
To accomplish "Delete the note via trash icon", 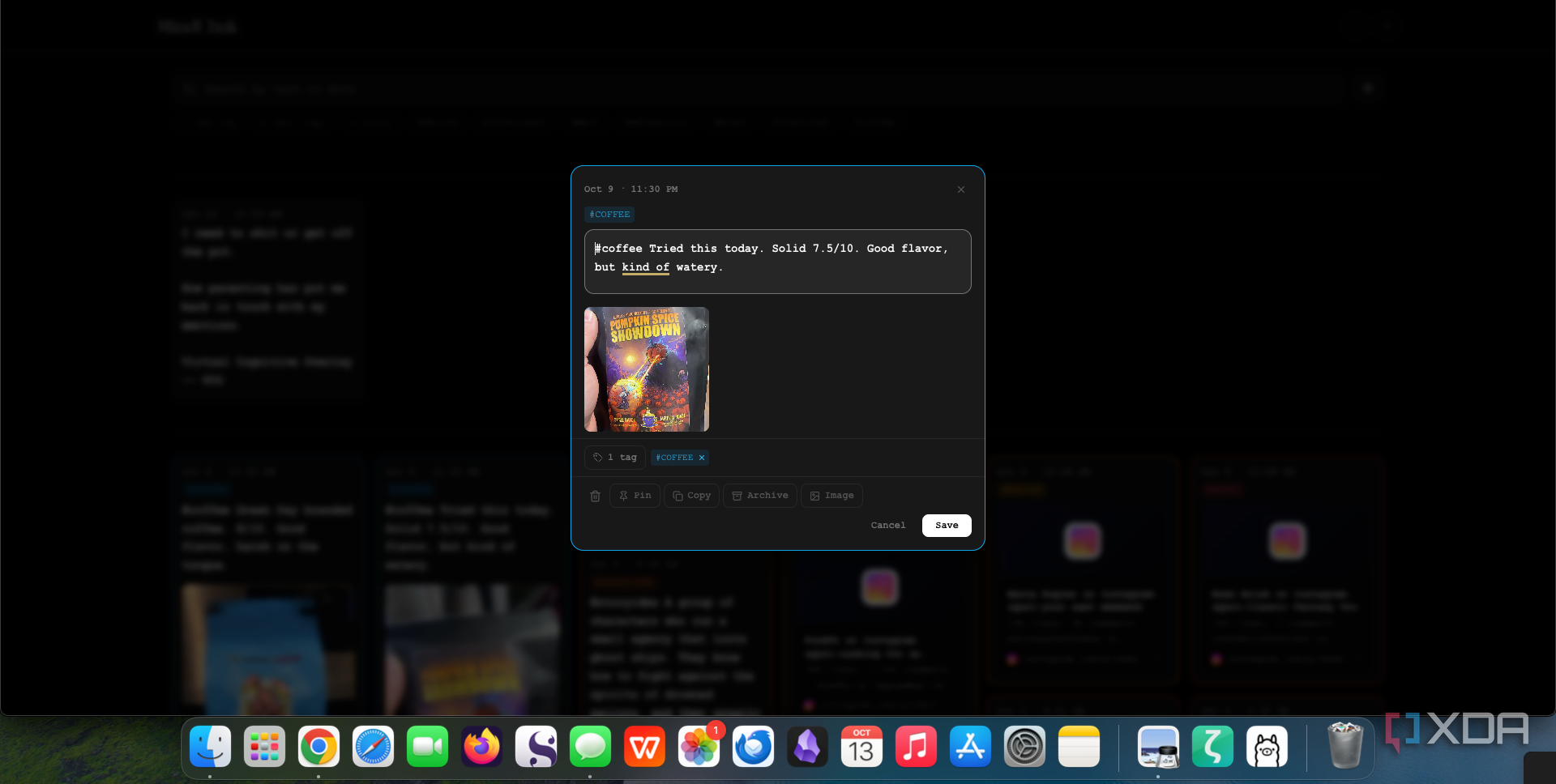I will coord(595,496).
